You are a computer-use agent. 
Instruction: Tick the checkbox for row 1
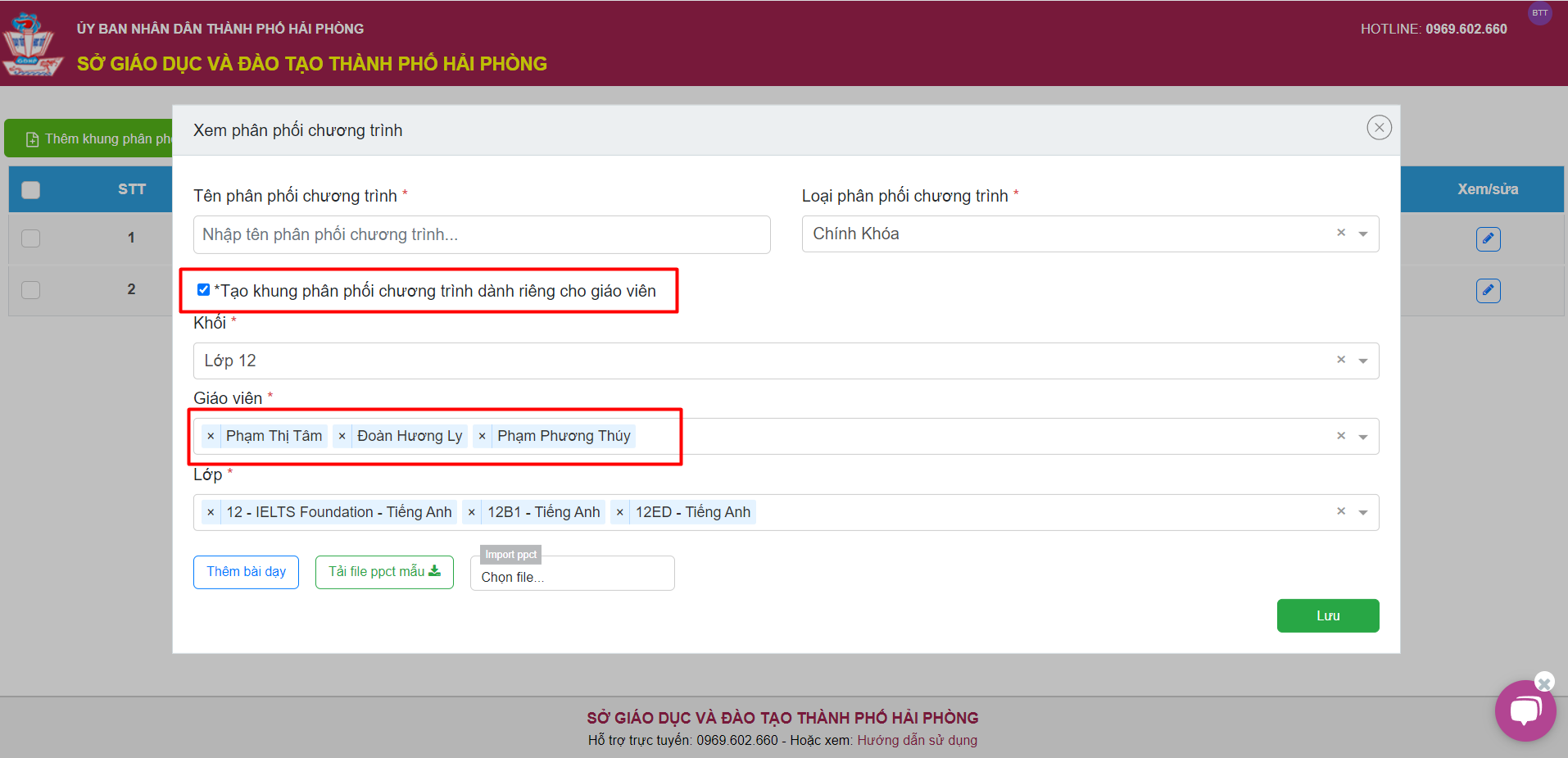tap(30, 238)
